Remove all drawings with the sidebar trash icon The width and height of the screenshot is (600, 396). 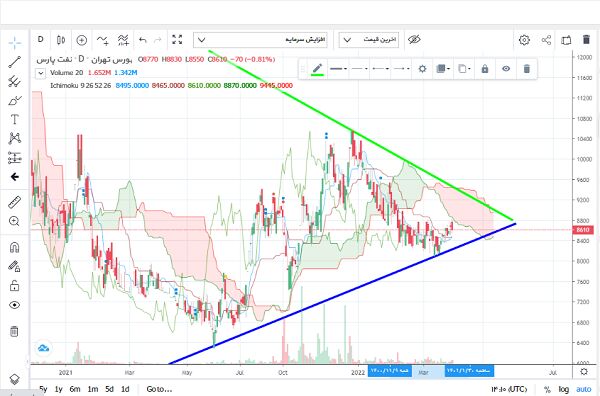(14, 331)
